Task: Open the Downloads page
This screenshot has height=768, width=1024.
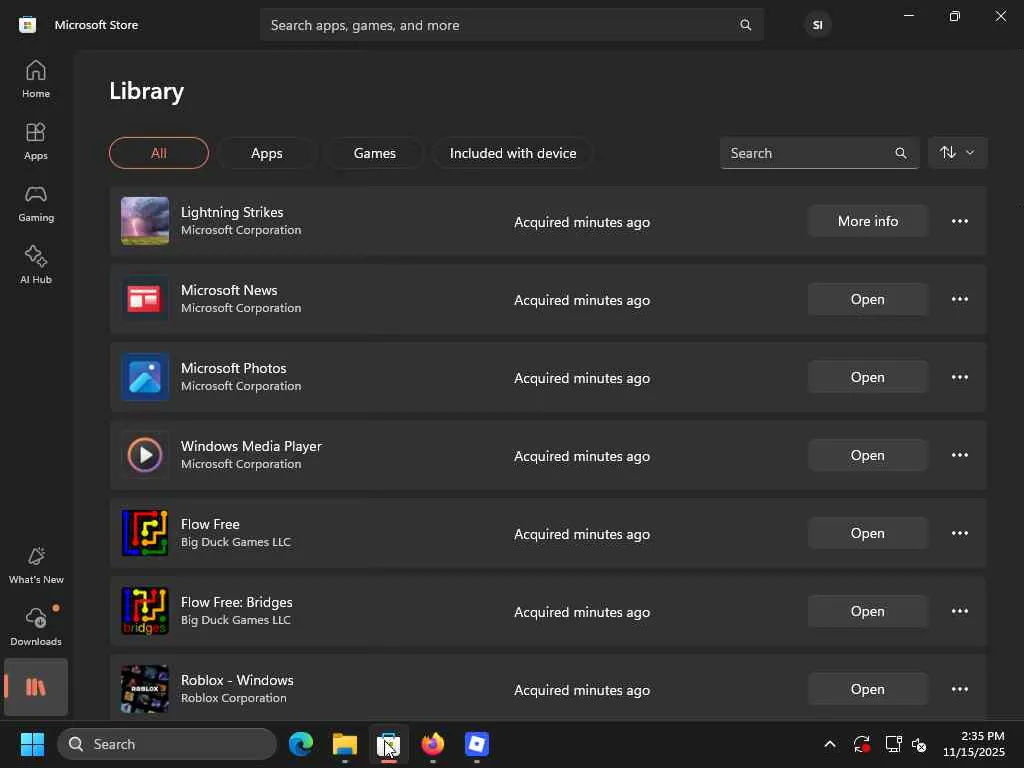Action: (x=36, y=627)
